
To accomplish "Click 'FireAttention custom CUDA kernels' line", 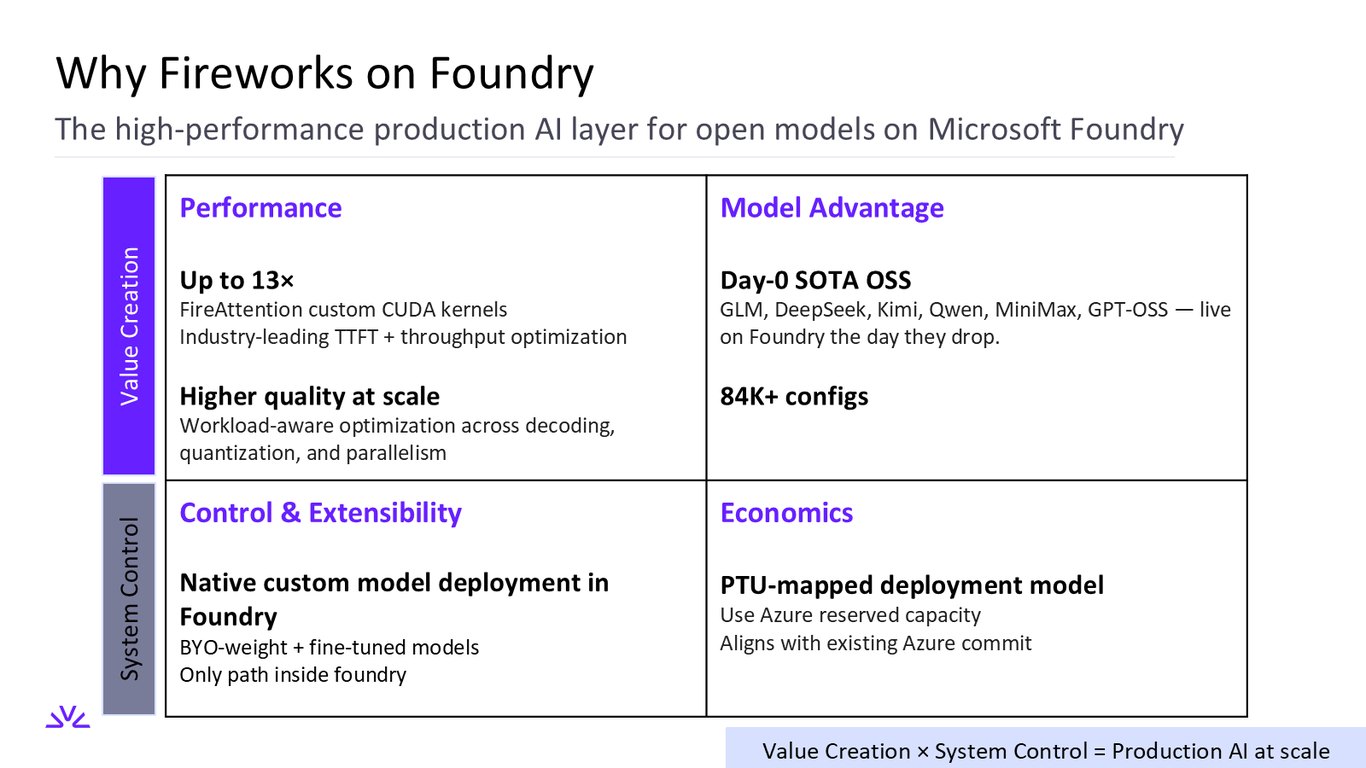I will coord(343,310).
